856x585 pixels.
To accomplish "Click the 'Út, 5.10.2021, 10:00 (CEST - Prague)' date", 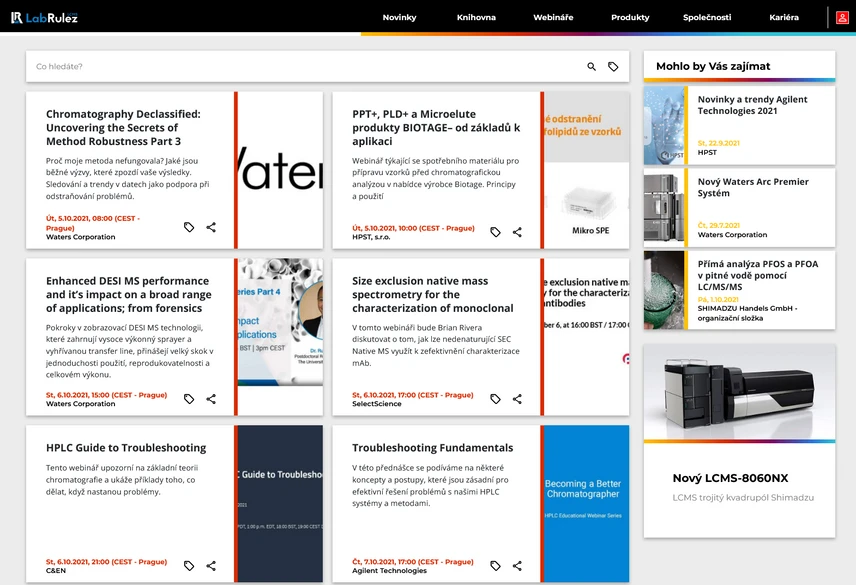I will (413, 228).
